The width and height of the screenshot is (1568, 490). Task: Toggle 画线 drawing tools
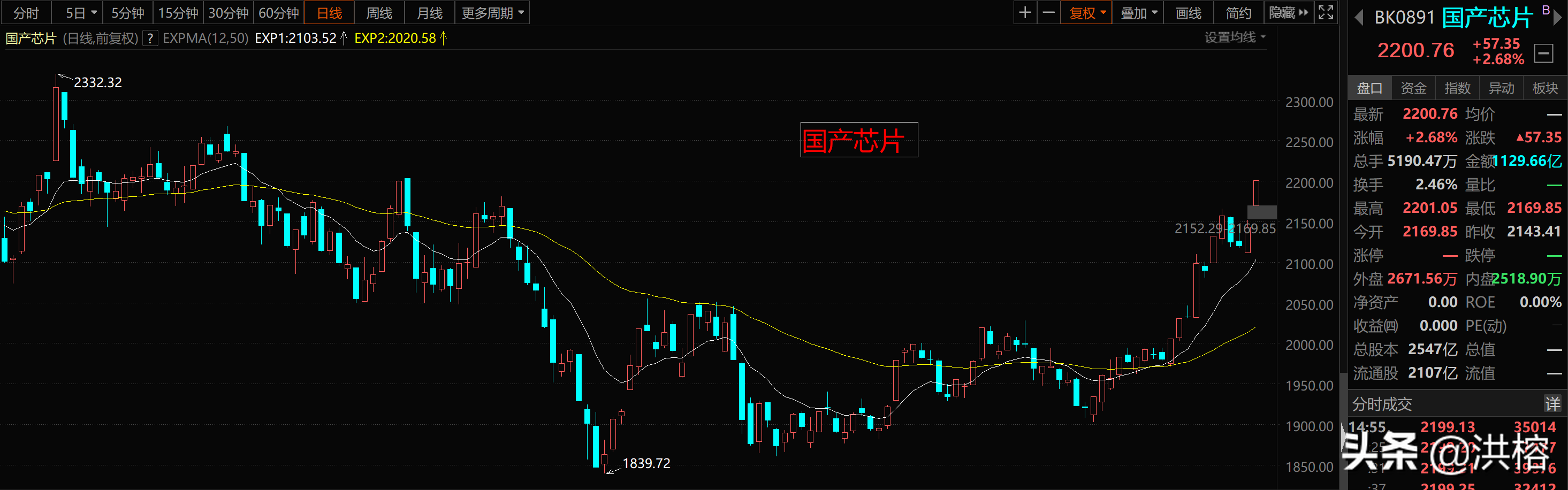tap(1188, 13)
